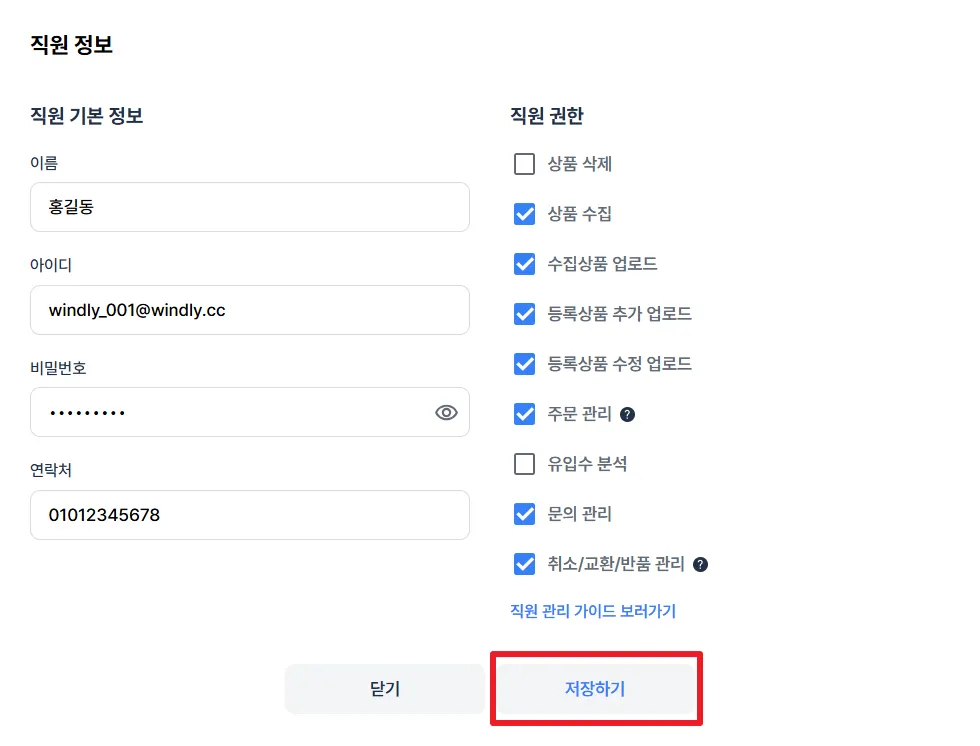Image resolution: width=980 pixels, height=746 pixels.
Task: Uncheck the 상품 수집 permission
Action: tap(524, 214)
